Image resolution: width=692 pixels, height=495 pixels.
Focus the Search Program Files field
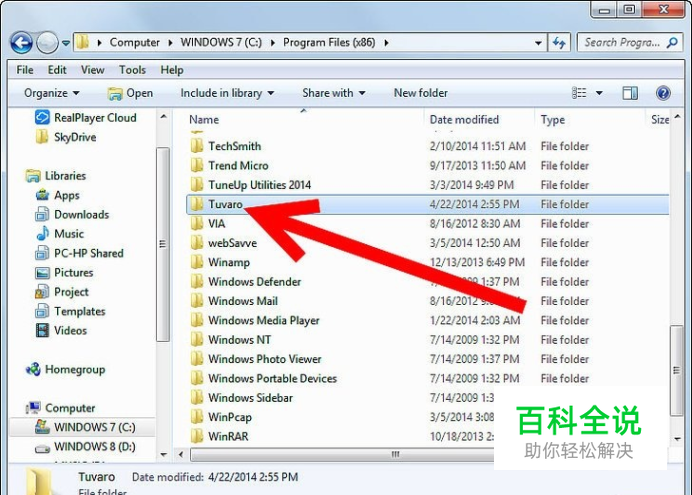630,43
